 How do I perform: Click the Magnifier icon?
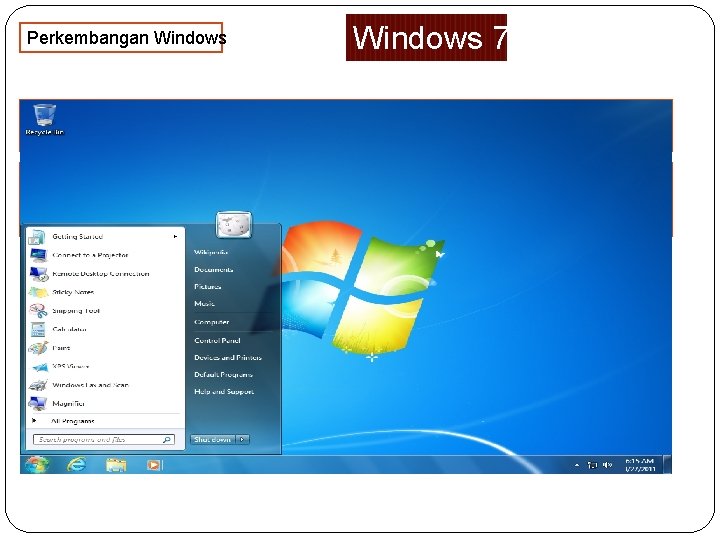(38, 403)
